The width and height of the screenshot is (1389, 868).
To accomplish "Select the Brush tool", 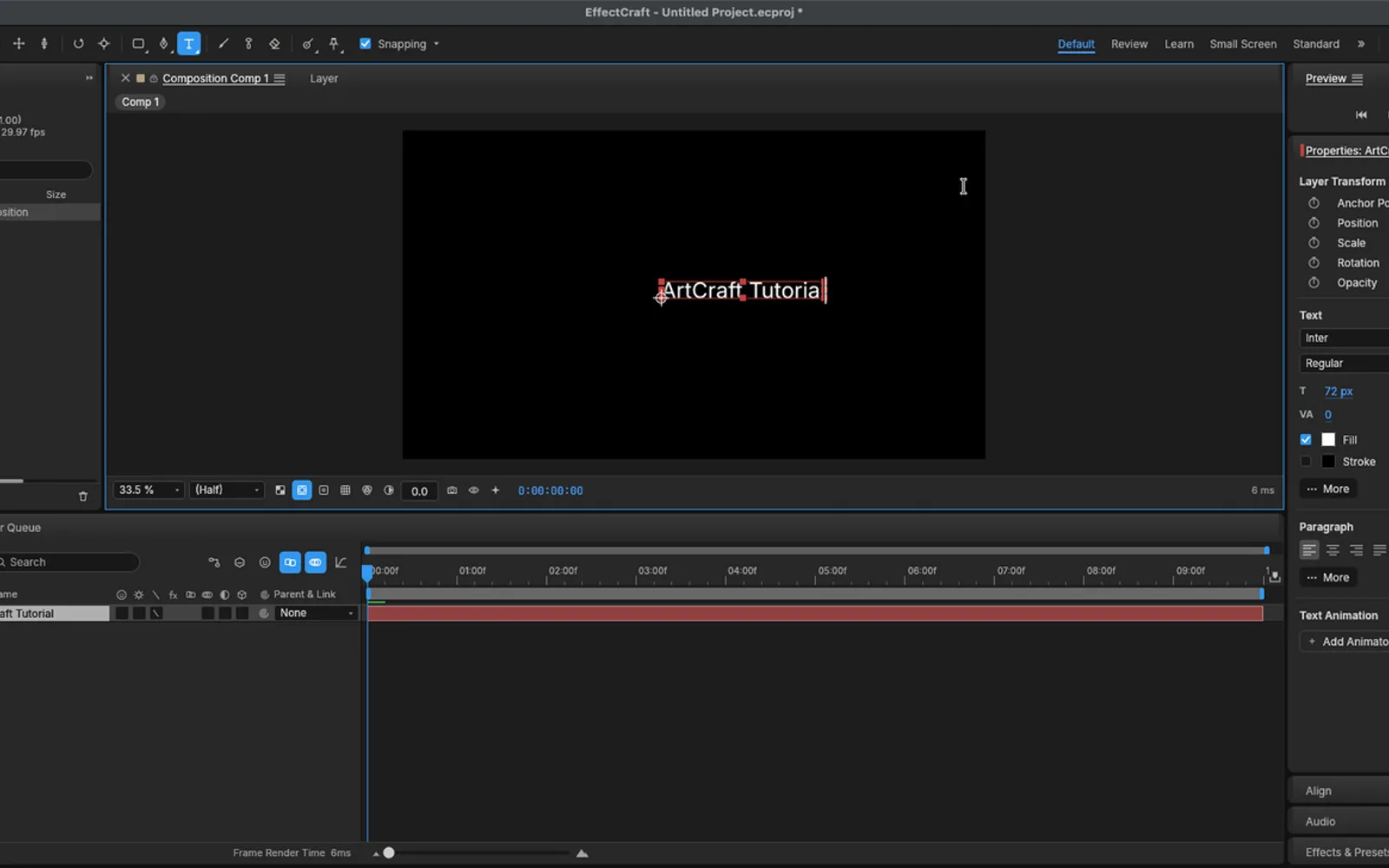I will (223, 43).
